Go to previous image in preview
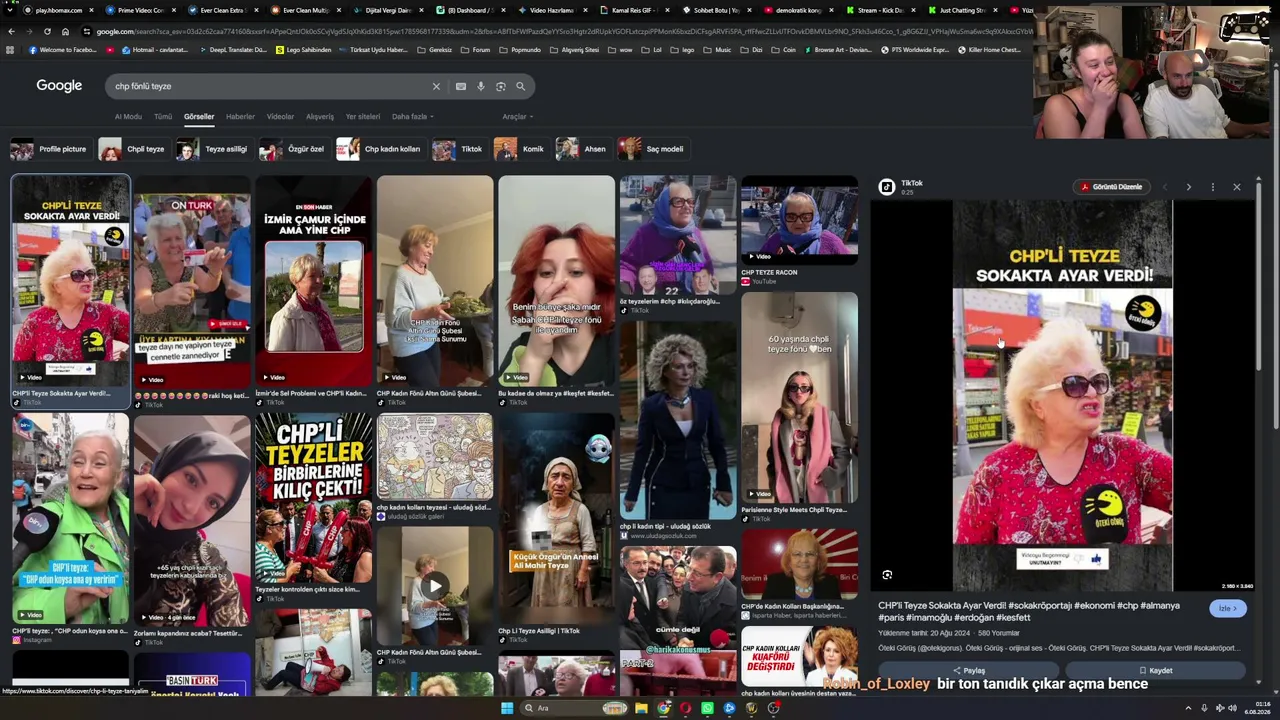This screenshot has height=720, width=1280. click(1164, 187)
